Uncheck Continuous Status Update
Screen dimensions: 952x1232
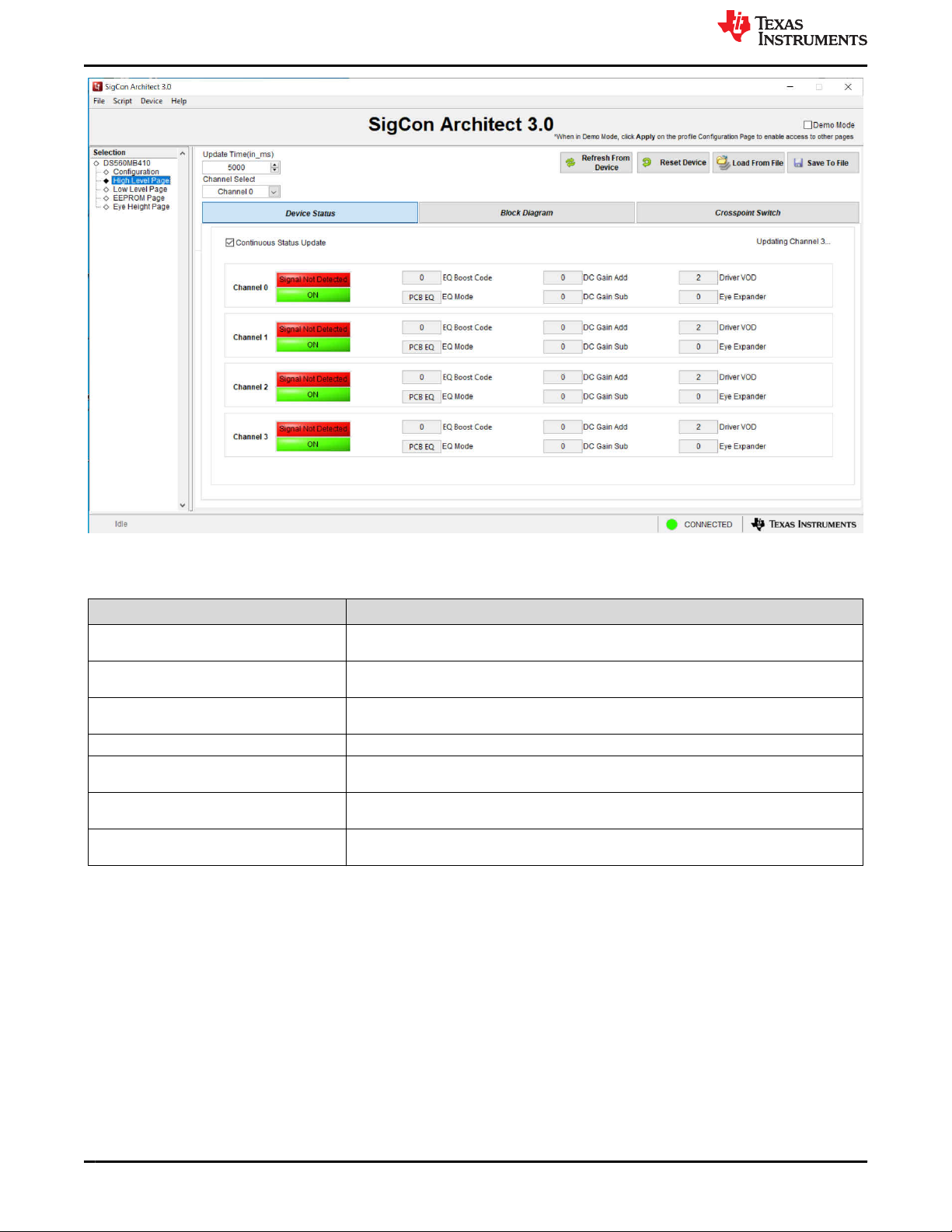[230, 243]
